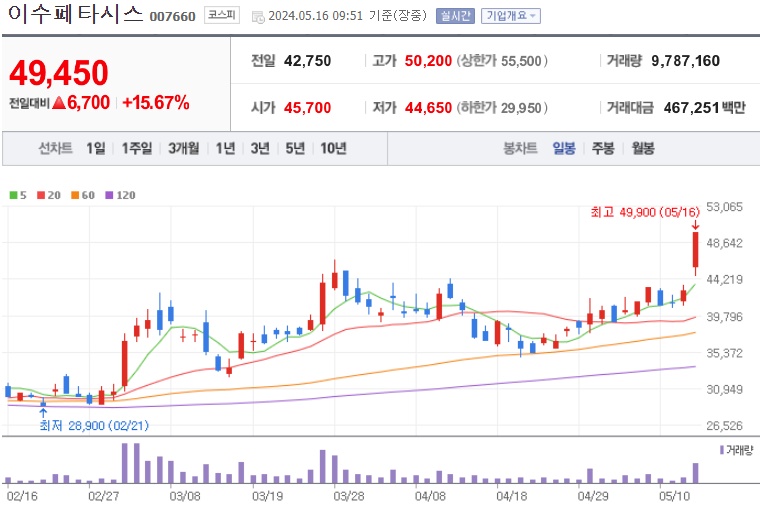Click the 전일 value 42,750
The width and height of the screenshot is (760, 510).
307,61
